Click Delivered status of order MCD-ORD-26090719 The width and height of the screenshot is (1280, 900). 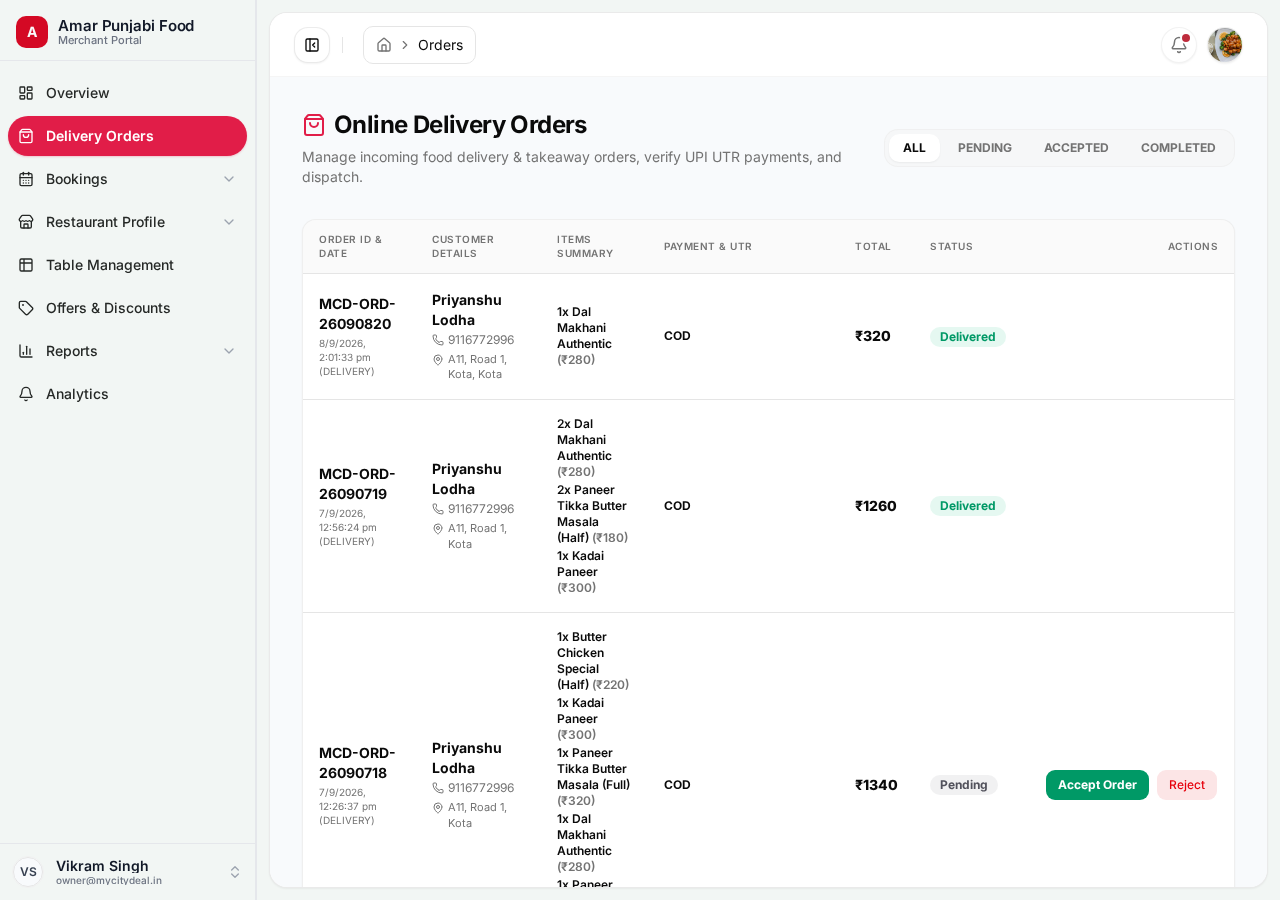(x=967, y=506)
